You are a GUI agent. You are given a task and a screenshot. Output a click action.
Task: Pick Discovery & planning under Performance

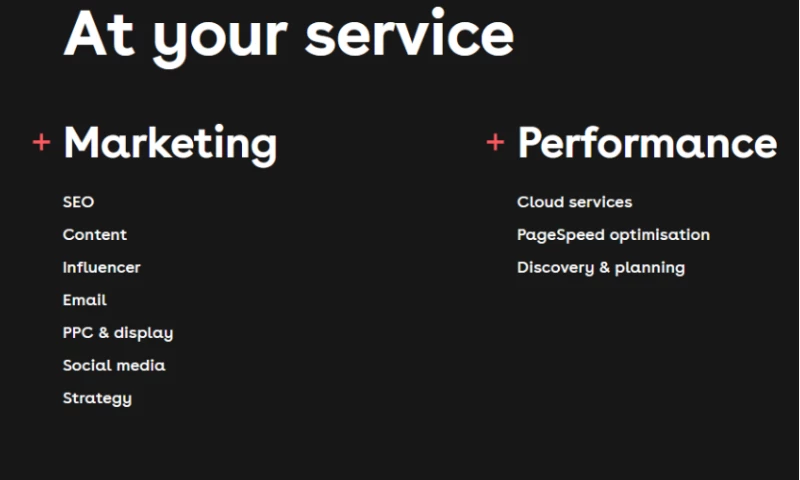pyautogui.click(x=600, y=268)
